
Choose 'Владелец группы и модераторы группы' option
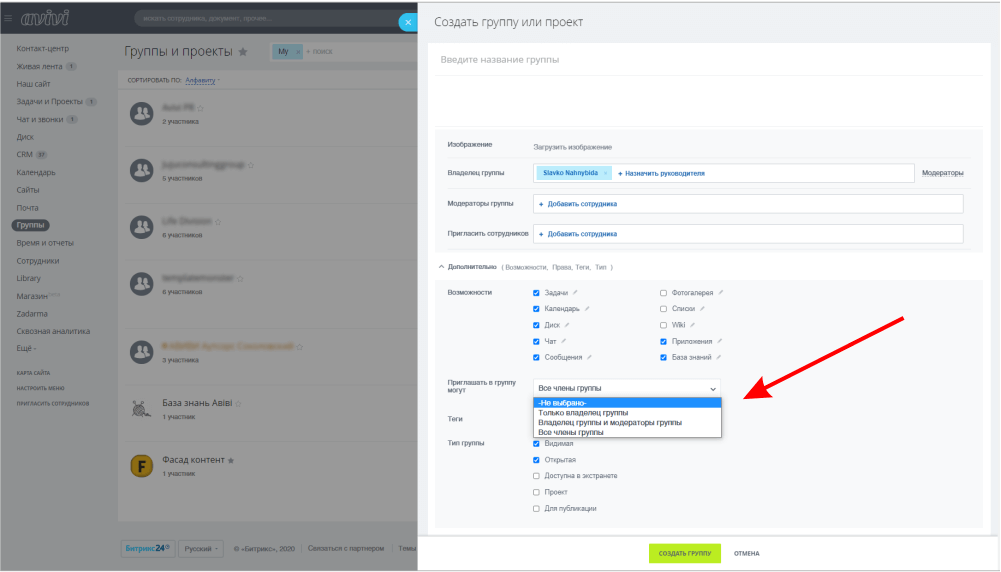pyautogui.click(x=609, y=422)
